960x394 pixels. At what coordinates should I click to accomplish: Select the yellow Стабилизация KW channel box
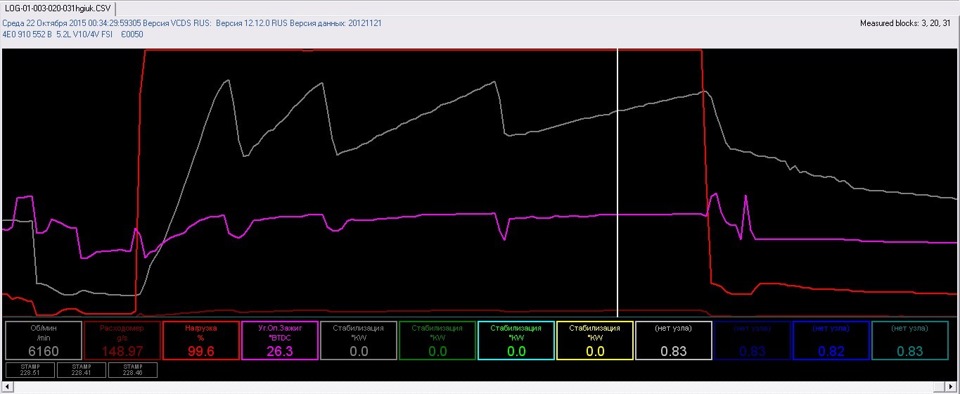595,340
